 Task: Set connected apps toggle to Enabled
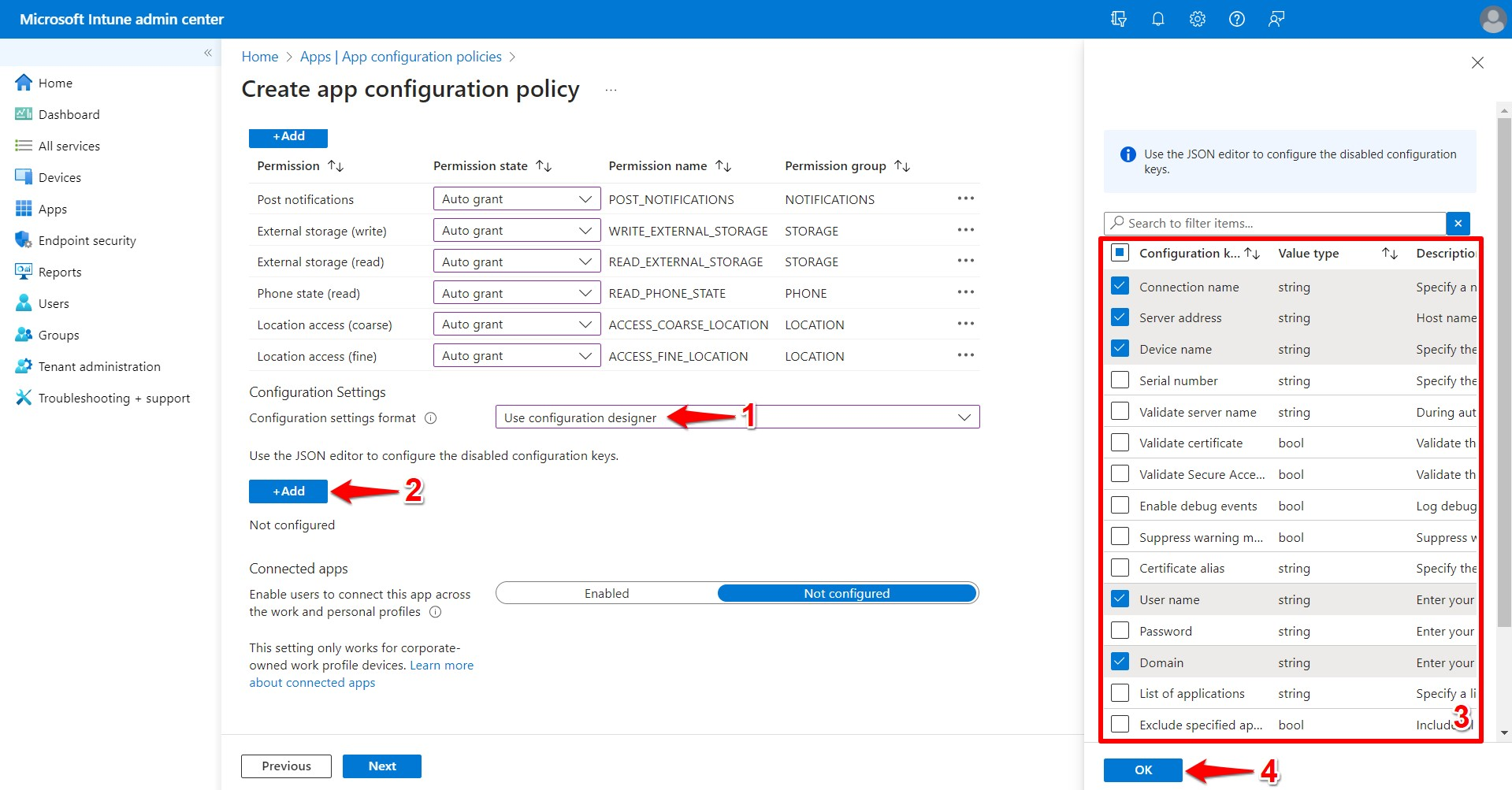(607, 593)
